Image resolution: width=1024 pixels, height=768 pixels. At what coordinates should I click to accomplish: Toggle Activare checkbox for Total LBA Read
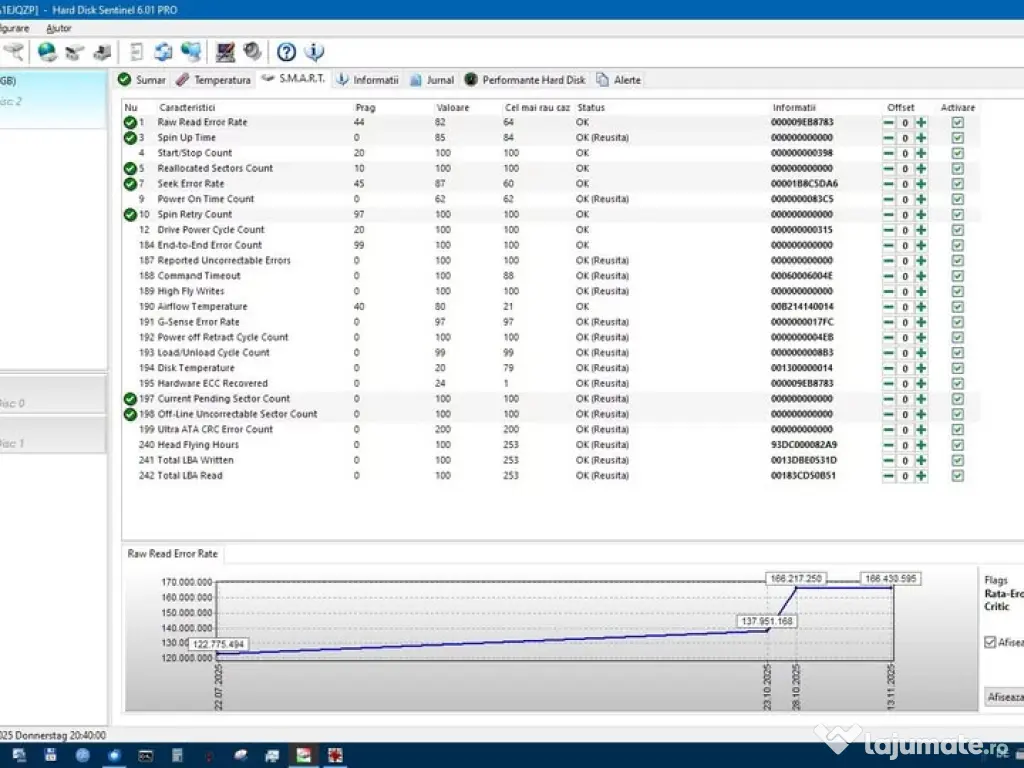[958, 476]
